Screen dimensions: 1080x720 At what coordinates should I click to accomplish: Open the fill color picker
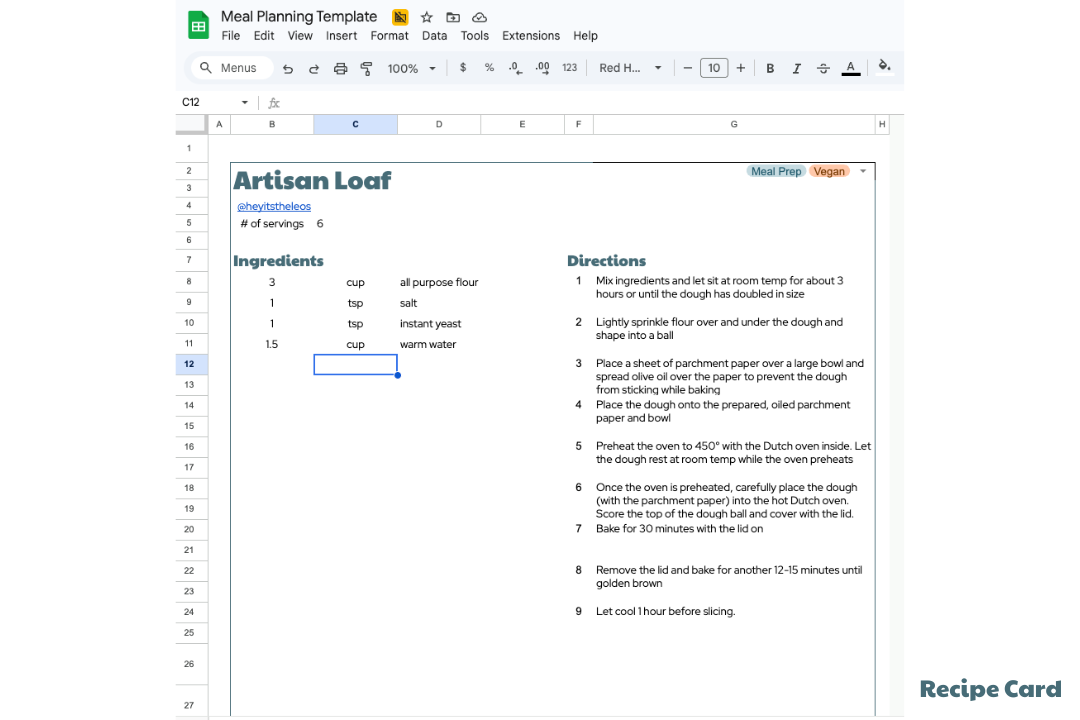(884, 66)
